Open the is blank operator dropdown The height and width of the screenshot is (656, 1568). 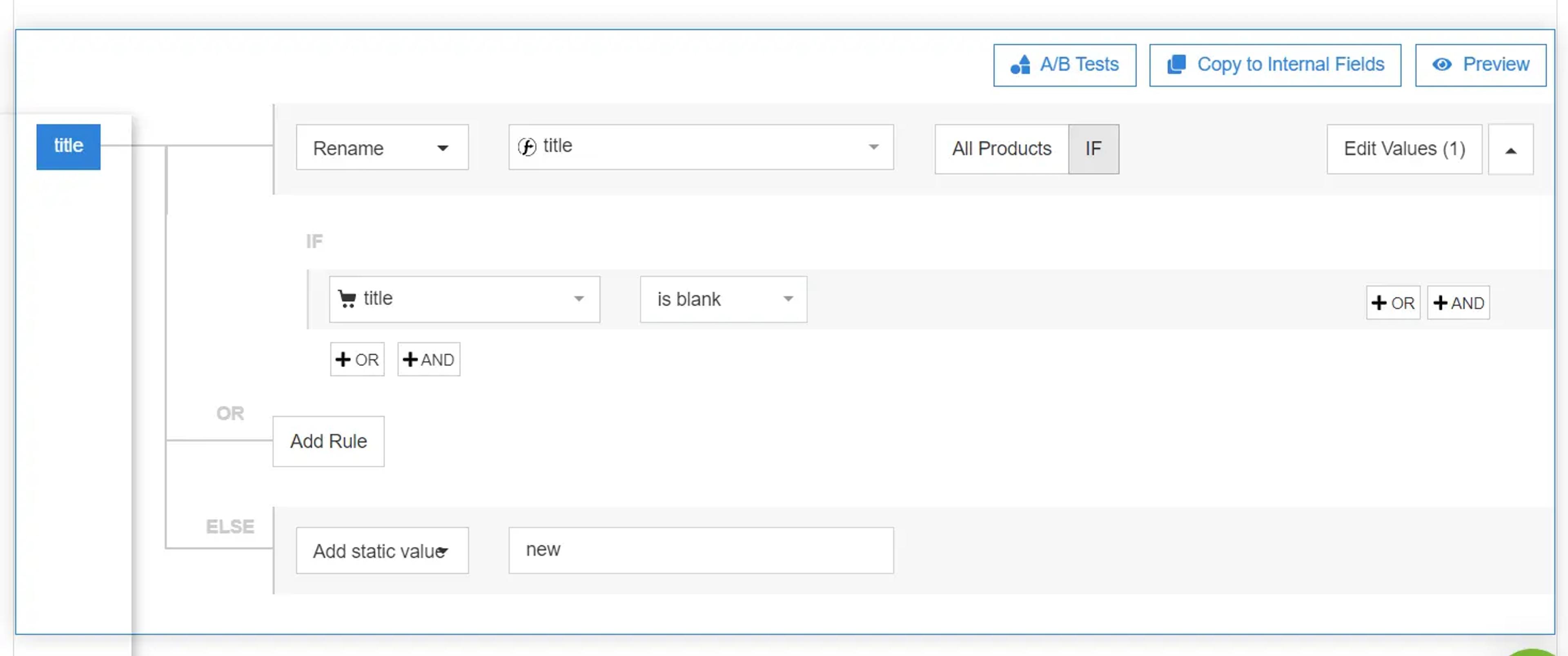(x=723, y=299)
